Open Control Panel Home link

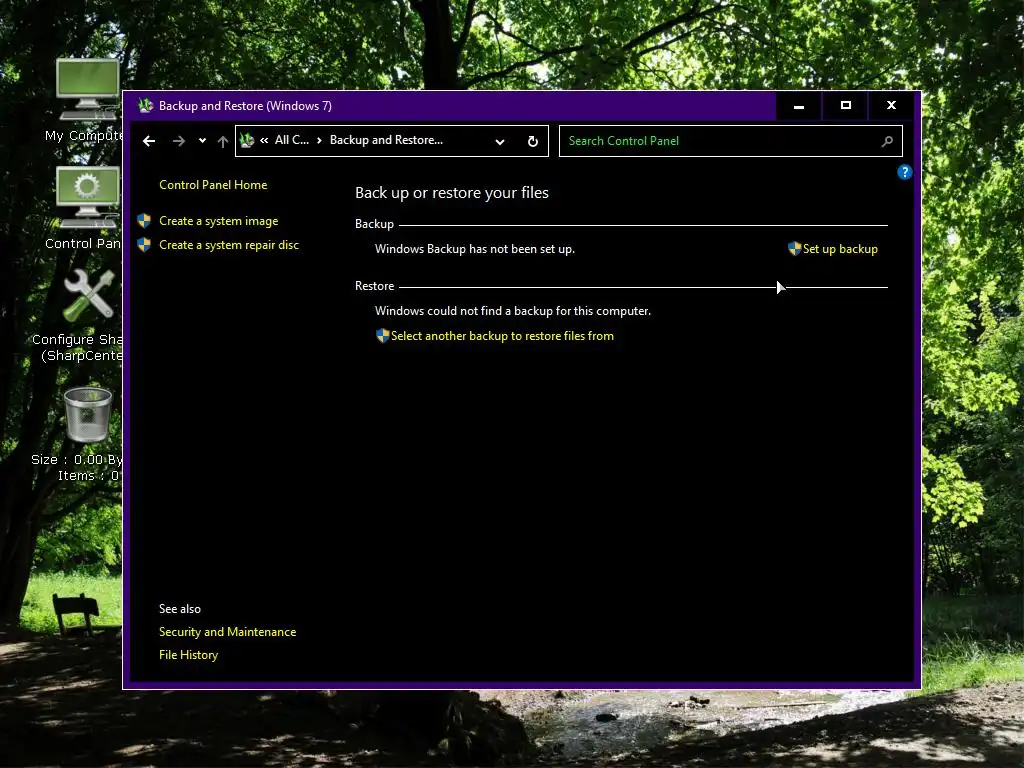(x=213, y=185)
